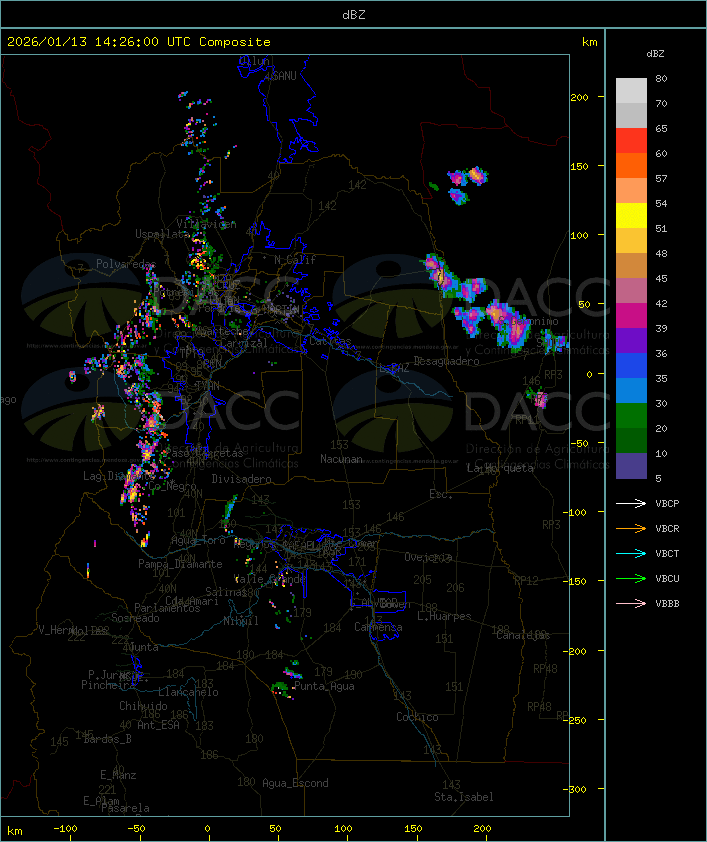This screenshot has height=842, width=707.
Task: Pick the magenta 39-42 dBZ swatch
Action: point(631,315)
